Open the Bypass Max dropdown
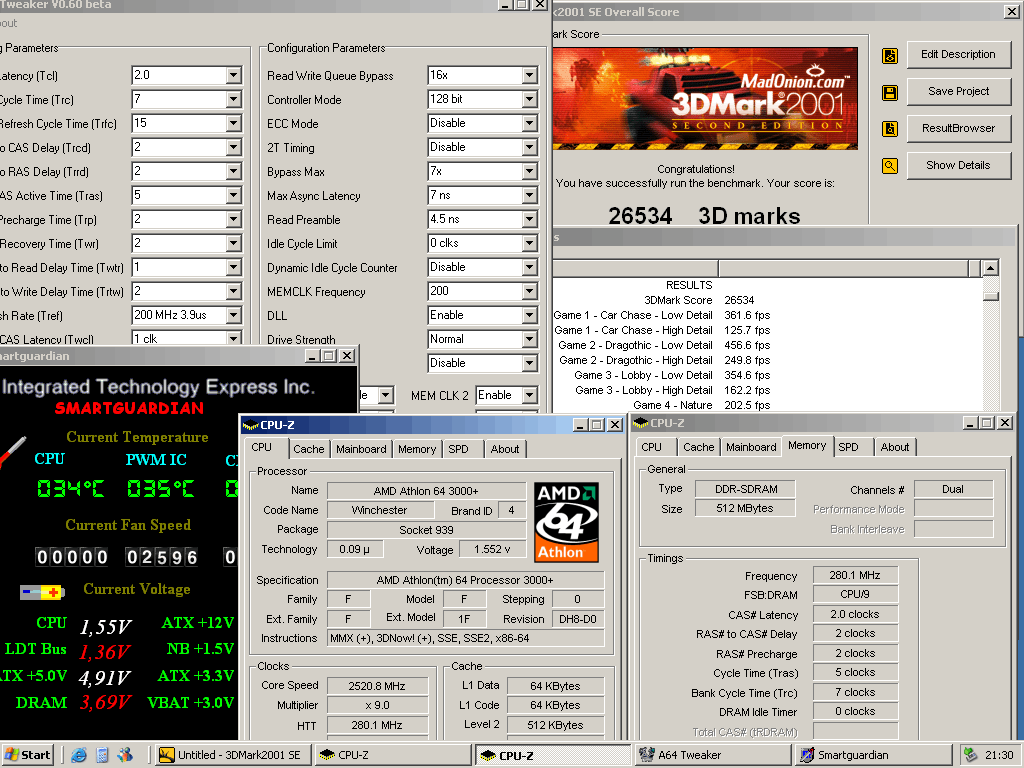Screen dimensions: 1024x768 [530, 172]
